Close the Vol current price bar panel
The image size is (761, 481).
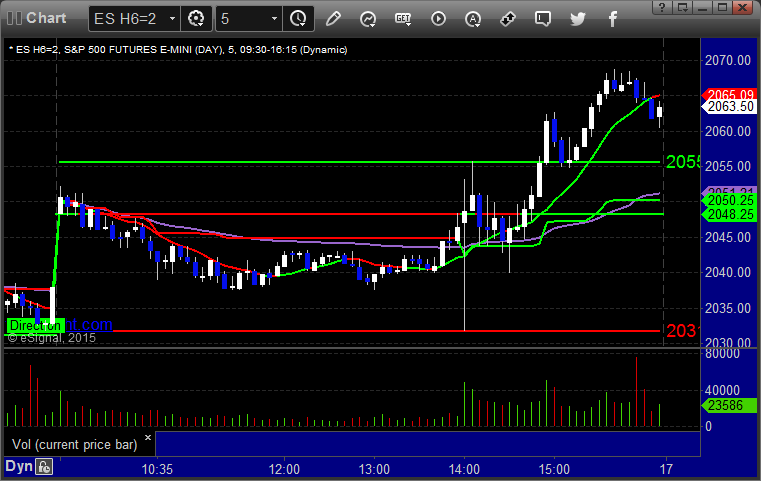(x=148, y=437)
